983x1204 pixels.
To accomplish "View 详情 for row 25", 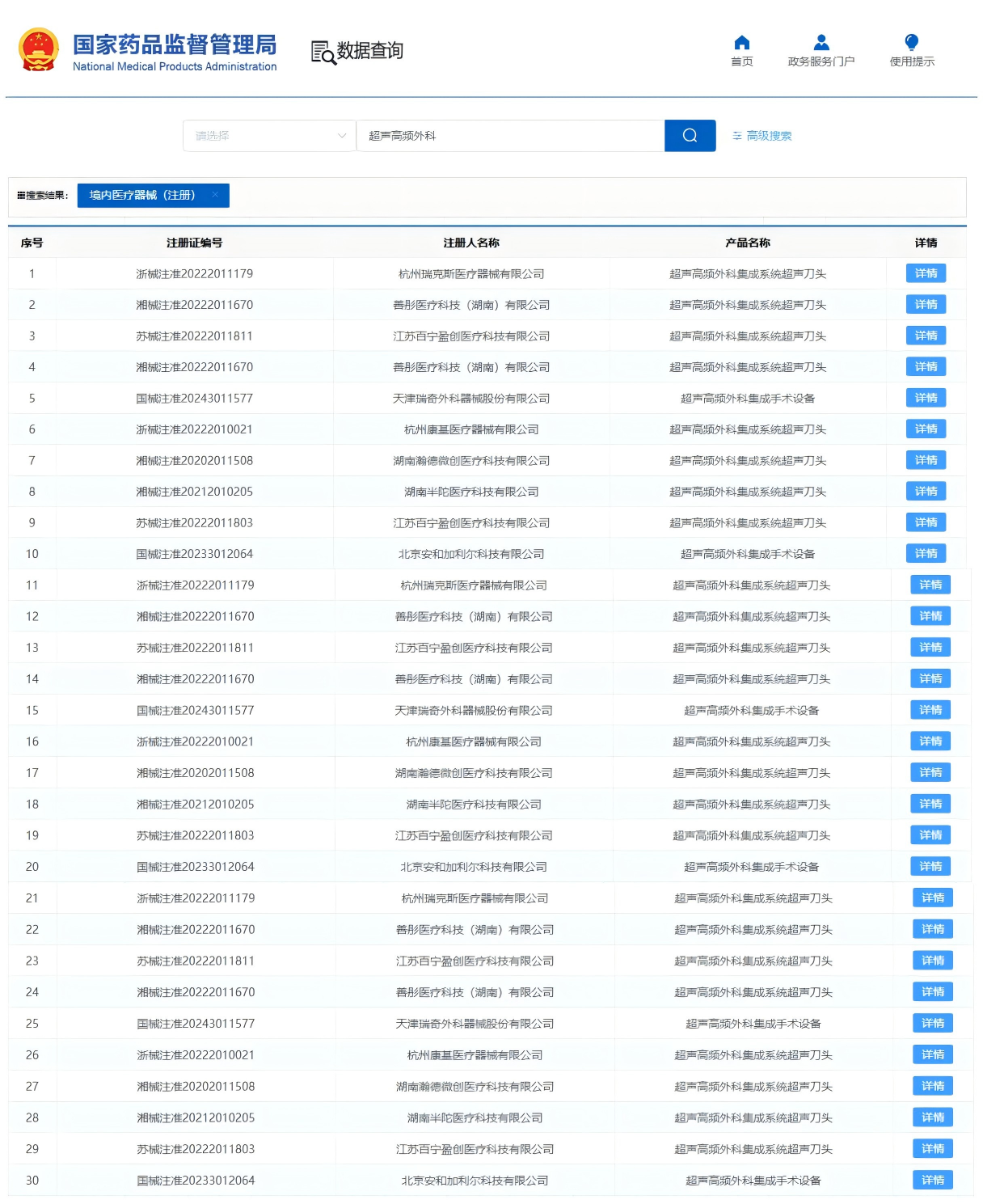I will [x=932, y=1024].
